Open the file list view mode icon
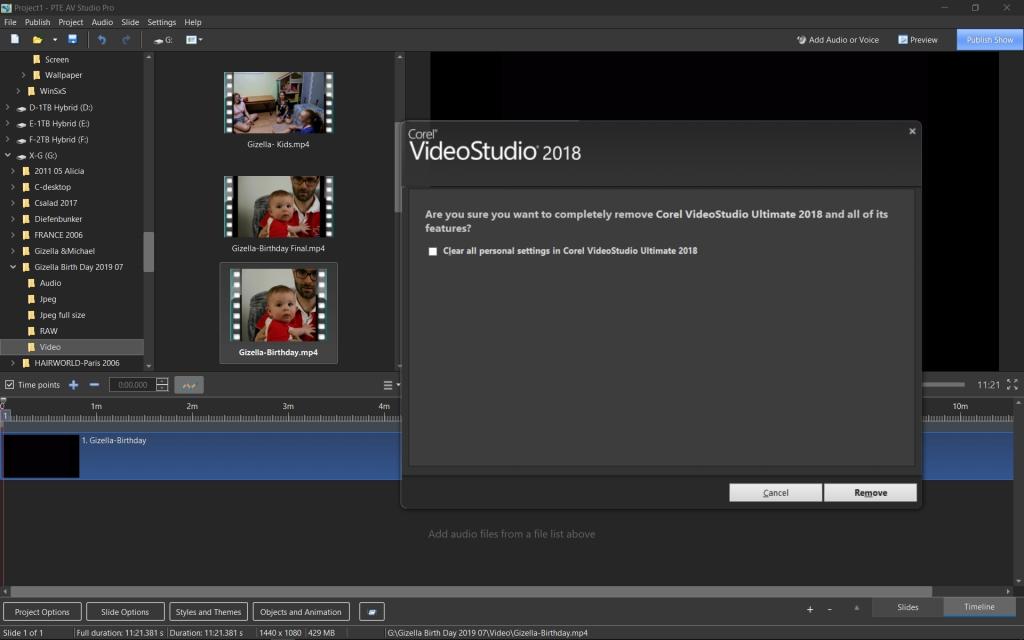This screenshot has width=1024, height=640. (x=191, y=40)
